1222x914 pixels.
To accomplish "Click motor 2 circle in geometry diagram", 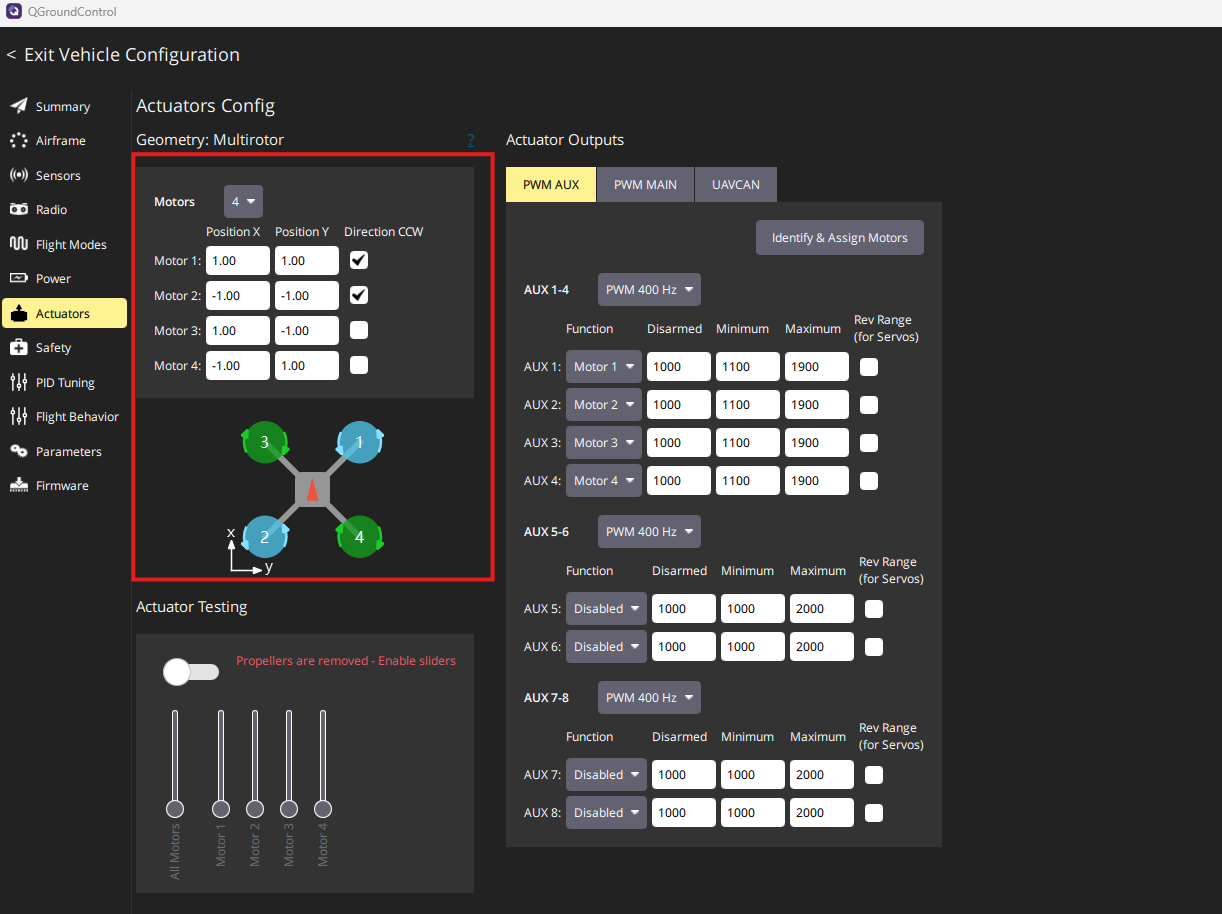I will click(x=265, y=537).
